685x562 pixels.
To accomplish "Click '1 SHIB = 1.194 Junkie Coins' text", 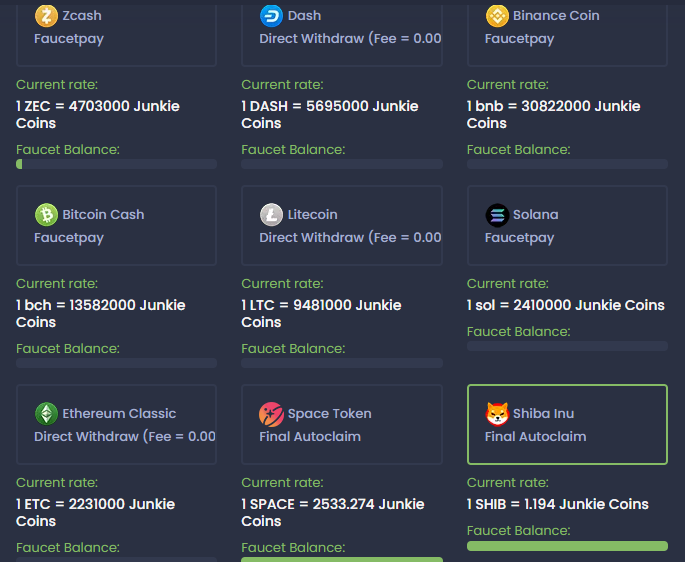I will point(558,504).
